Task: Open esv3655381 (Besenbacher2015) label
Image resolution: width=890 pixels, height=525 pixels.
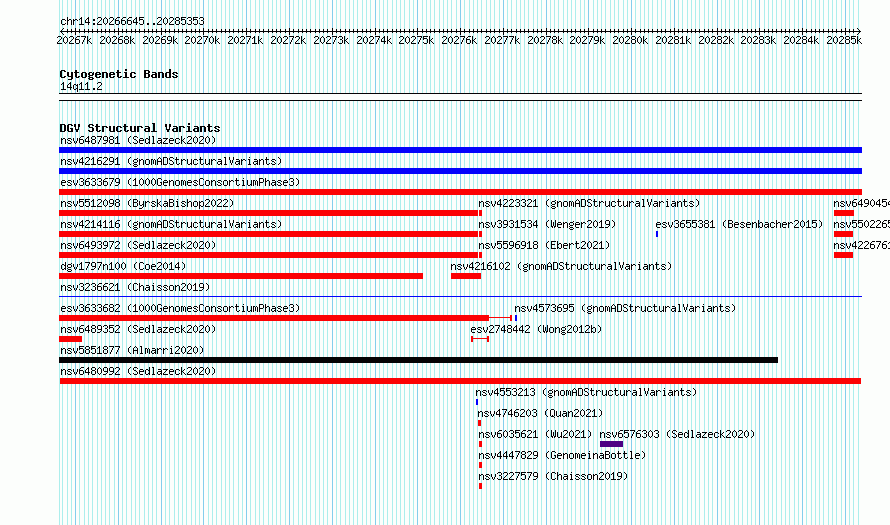Action: (x=739, y=224)
